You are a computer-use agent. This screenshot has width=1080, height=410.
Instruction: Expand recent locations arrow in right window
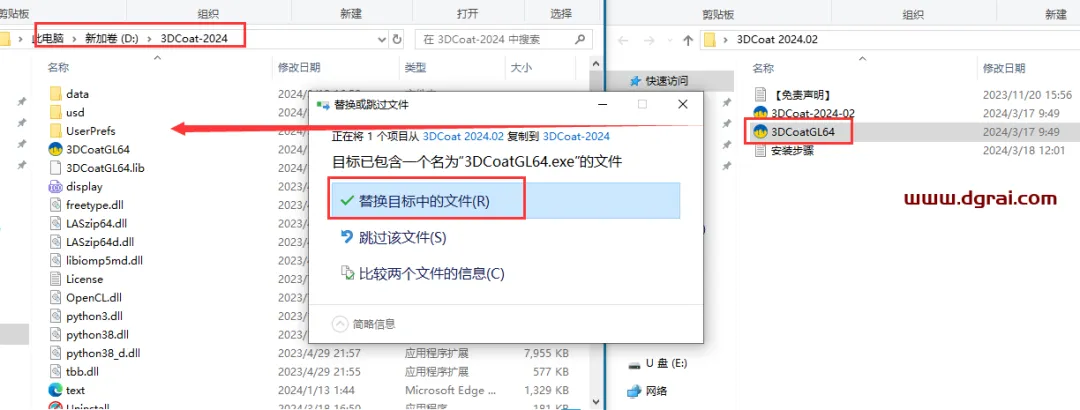pyautogui.click(x=667, y=40)
